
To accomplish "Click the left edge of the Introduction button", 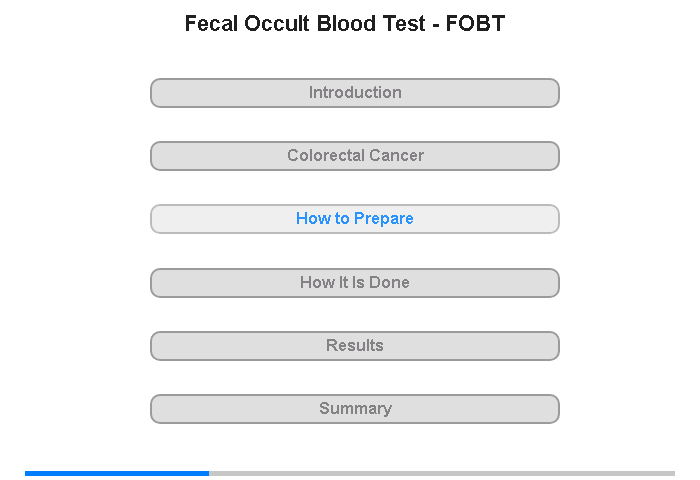I will tap(153, 93).
